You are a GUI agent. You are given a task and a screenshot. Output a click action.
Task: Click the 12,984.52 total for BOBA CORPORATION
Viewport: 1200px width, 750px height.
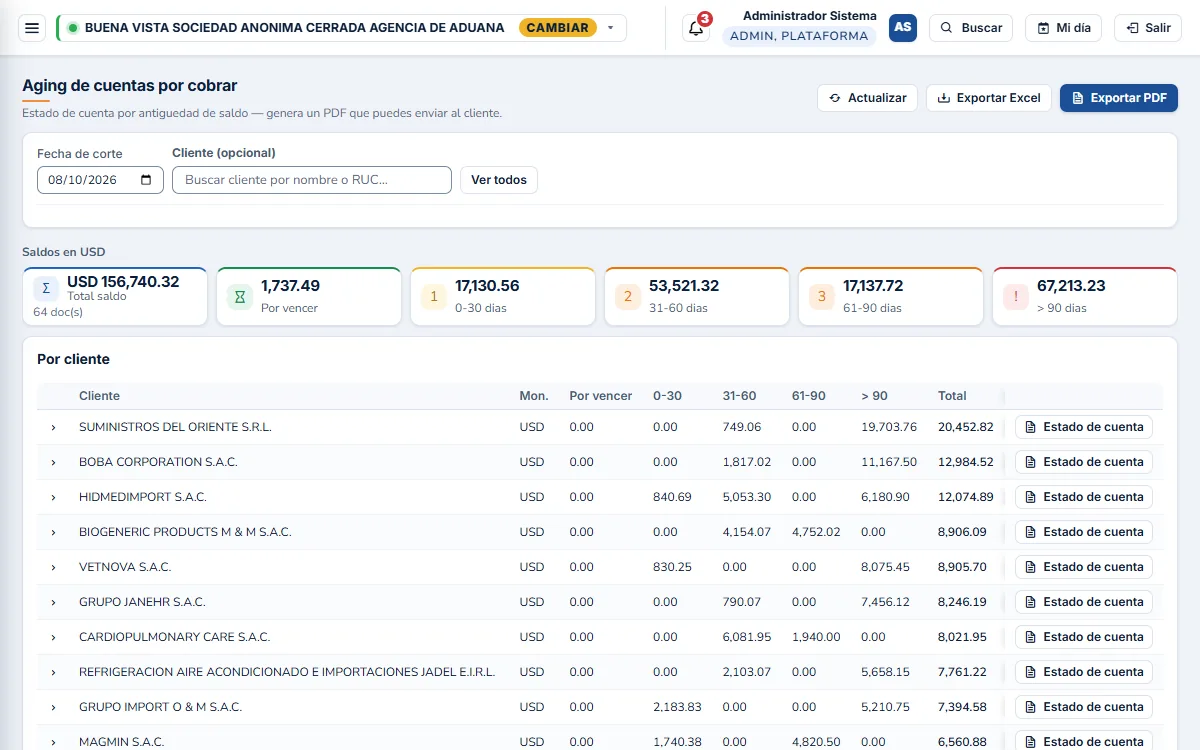coord(966,462)
